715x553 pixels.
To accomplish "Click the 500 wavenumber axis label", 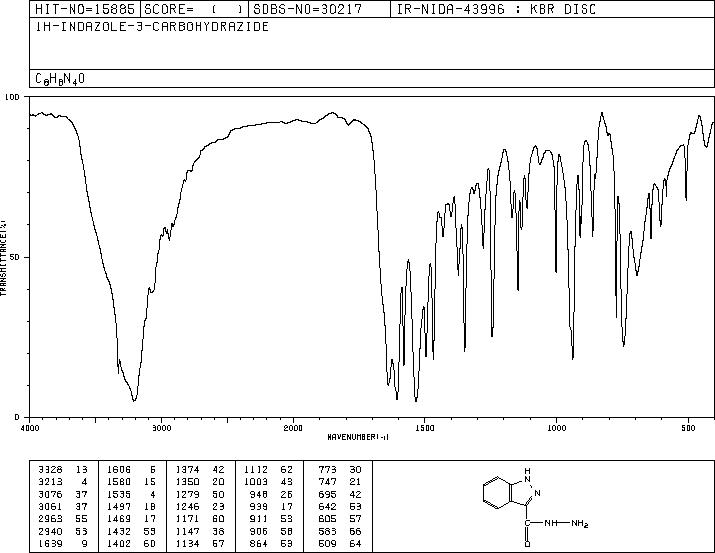I will click(x=688, y=428).
